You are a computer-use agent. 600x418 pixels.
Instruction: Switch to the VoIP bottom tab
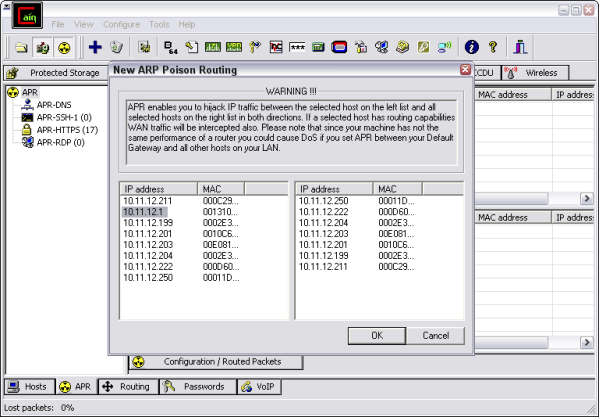259,387
